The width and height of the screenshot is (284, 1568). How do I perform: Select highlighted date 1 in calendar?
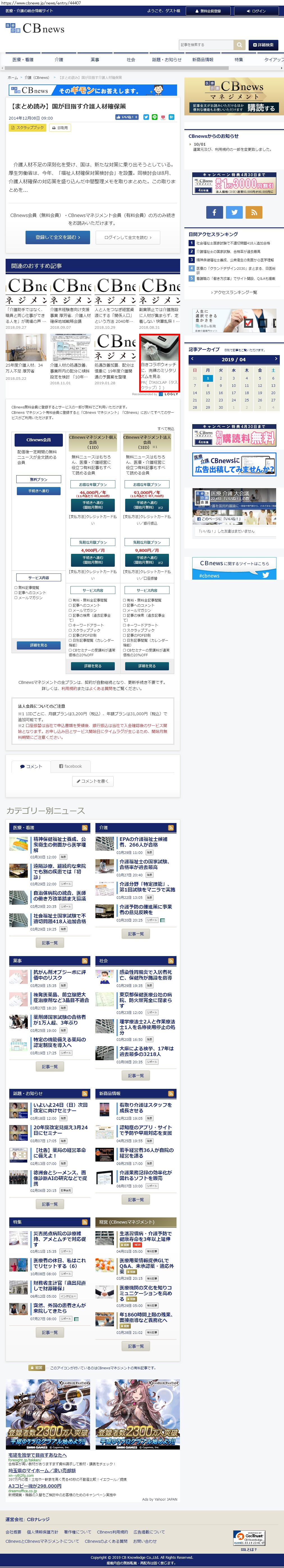coord(208,378)
